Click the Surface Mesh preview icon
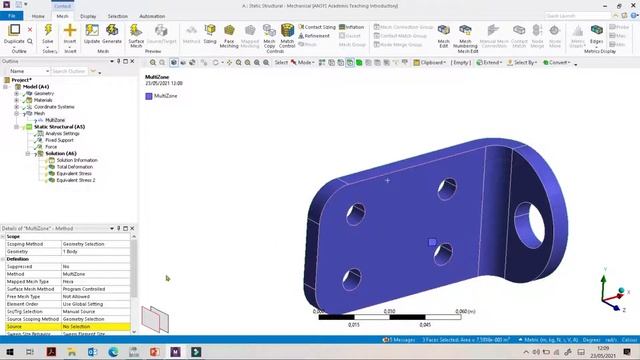This screenshot has width=640, height=360. coord(136,30)
